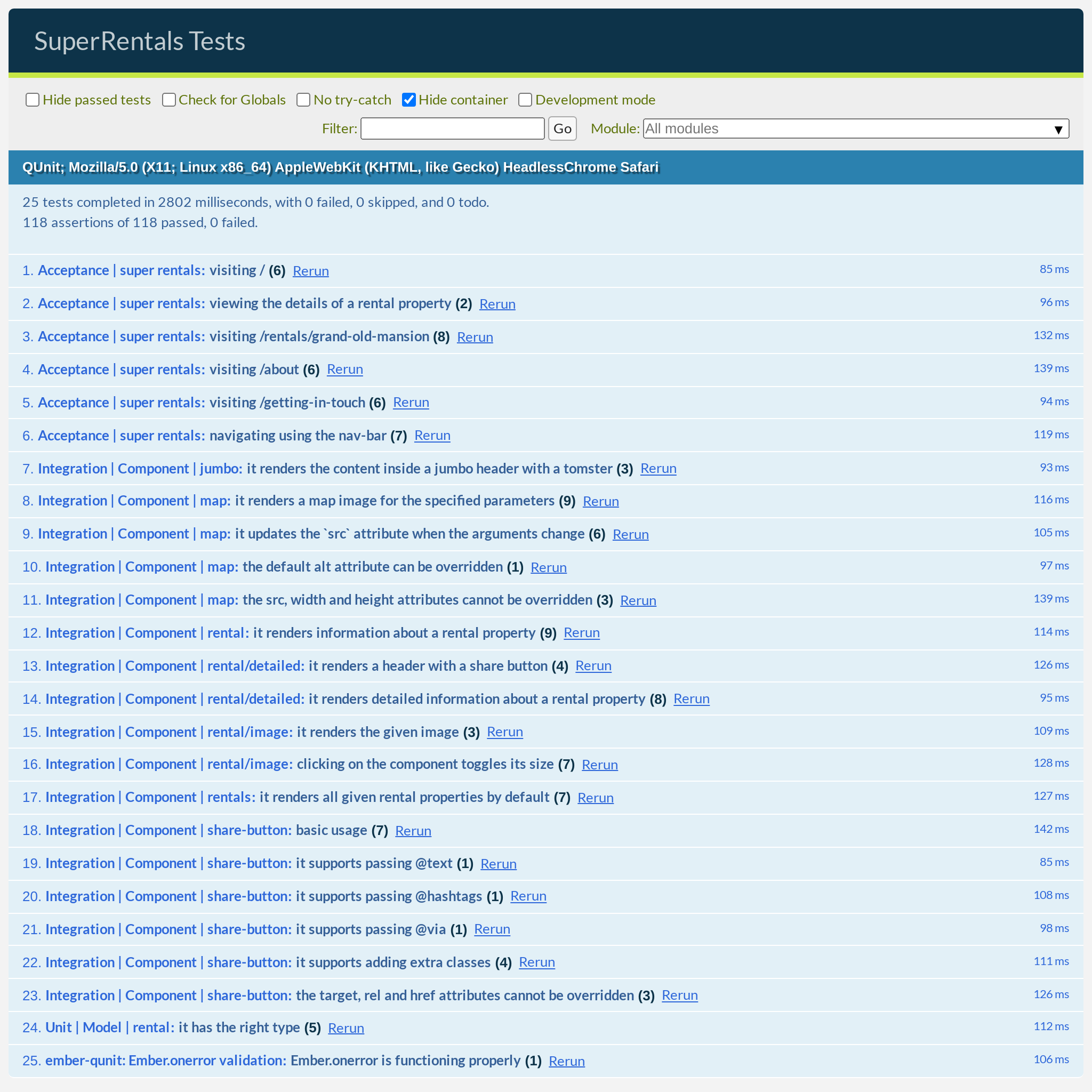The width and height of the screenshot is (1092, 1092).
Task: Turn on Development mode checkbox
Action: click(x=525, y=100)
